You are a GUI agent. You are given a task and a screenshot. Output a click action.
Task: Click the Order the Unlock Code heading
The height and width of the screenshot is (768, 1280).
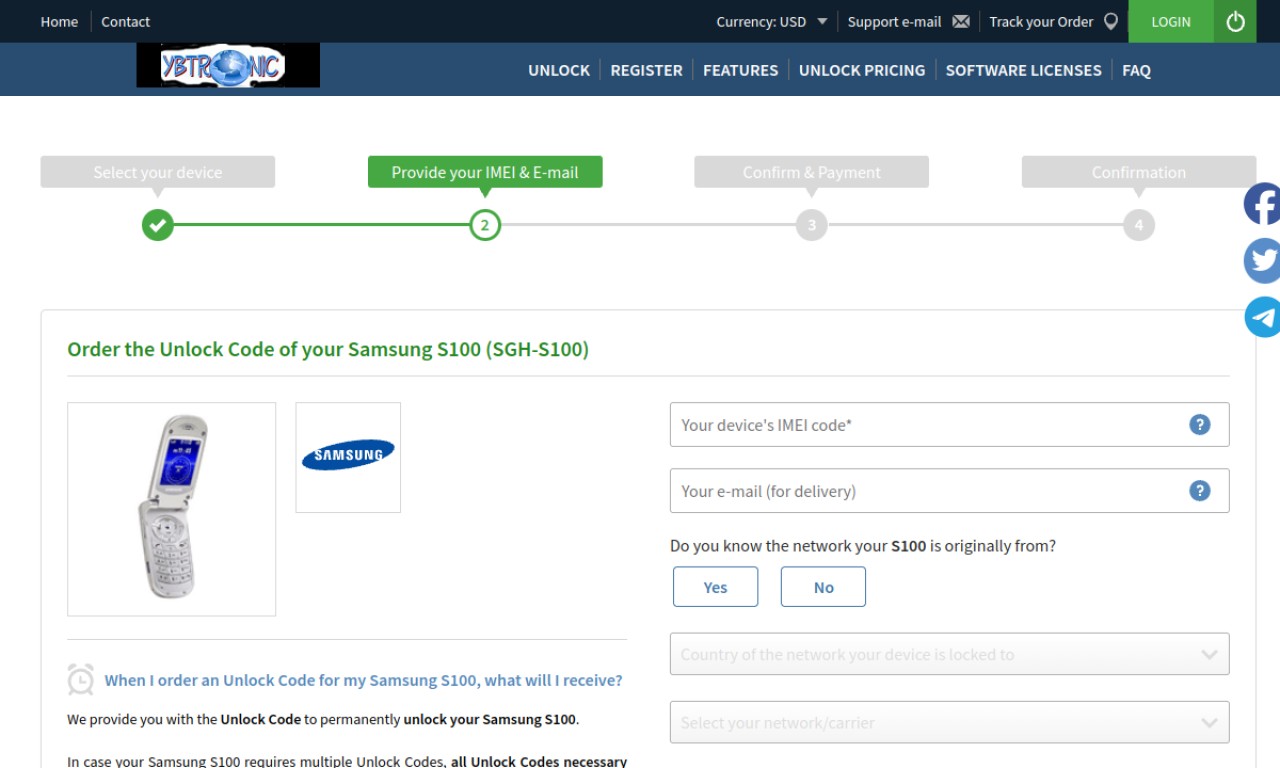[328, 349]
